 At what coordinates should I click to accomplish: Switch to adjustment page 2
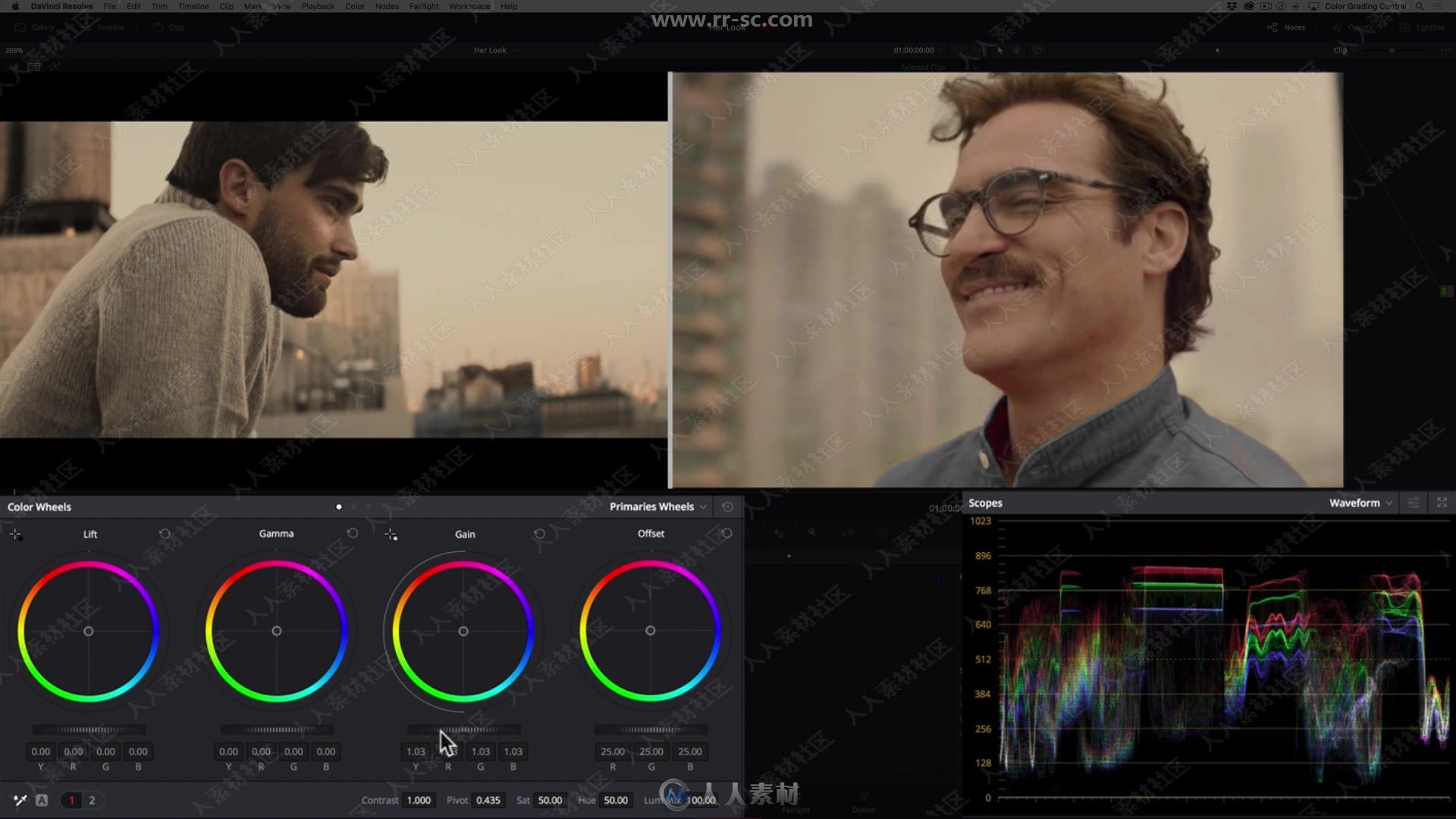pos(92,800)
